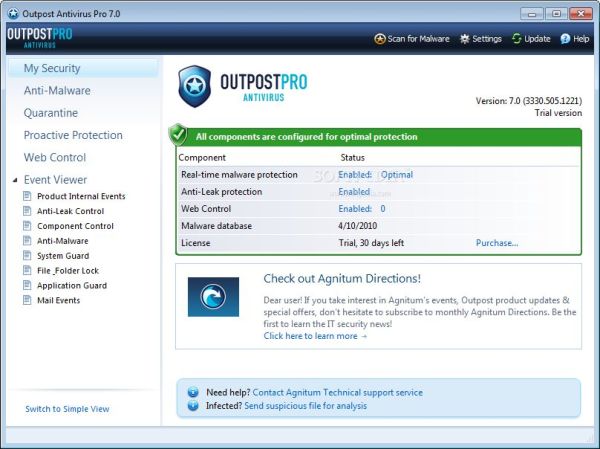Click the document icon beside System Guard
The width and height of the screenshot is (600, 449).
coord(27,255)
